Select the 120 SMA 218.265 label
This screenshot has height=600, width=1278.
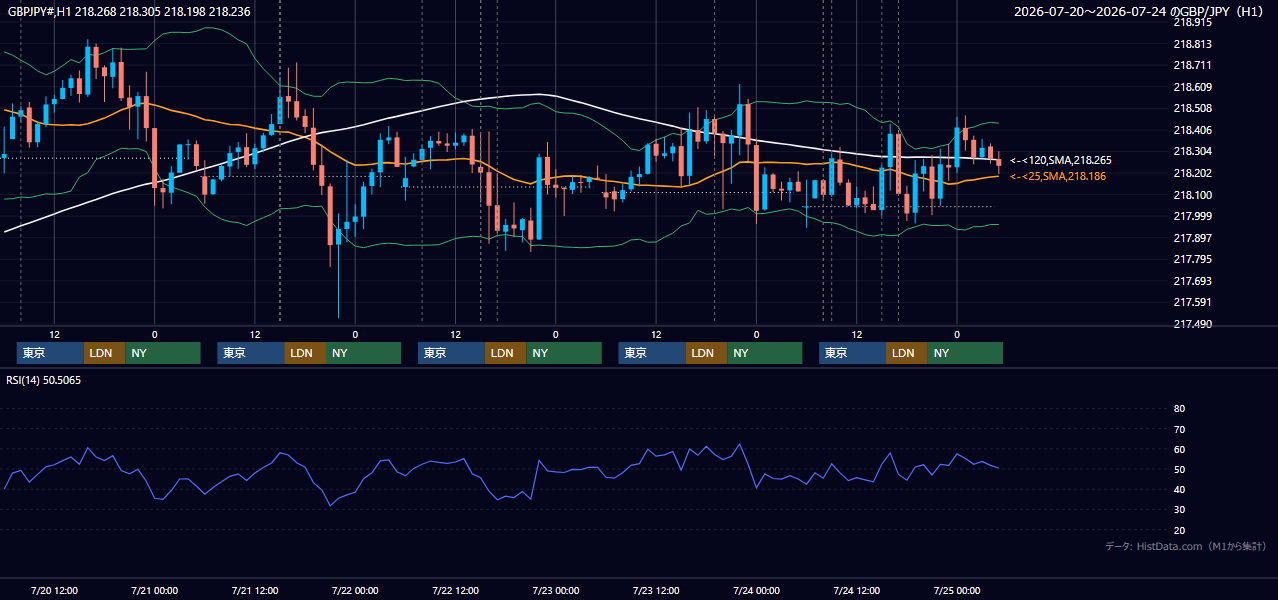pyautogui.click(x=1060, y=160)
